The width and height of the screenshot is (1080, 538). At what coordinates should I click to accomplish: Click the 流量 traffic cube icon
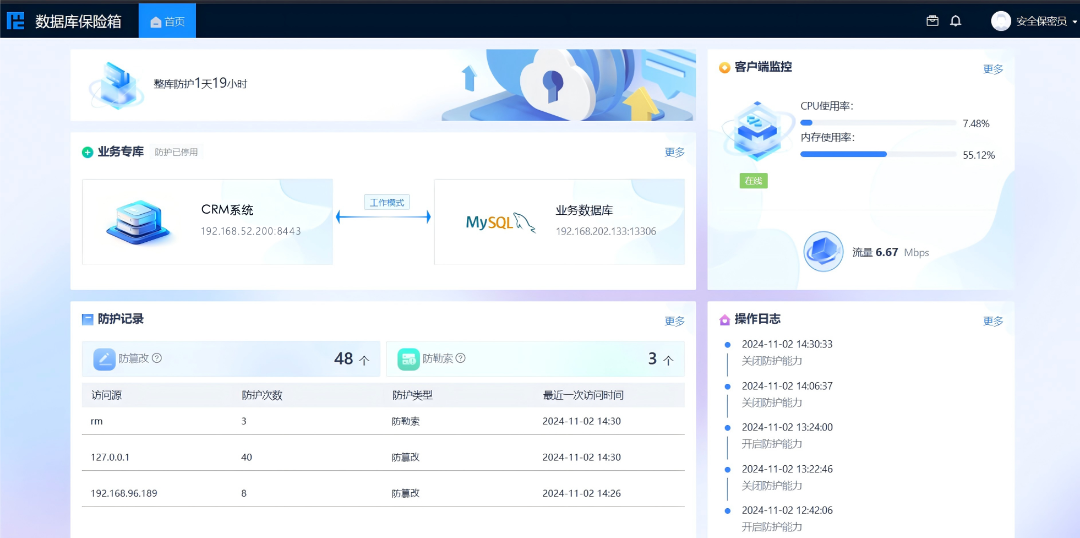pos(824,251)
